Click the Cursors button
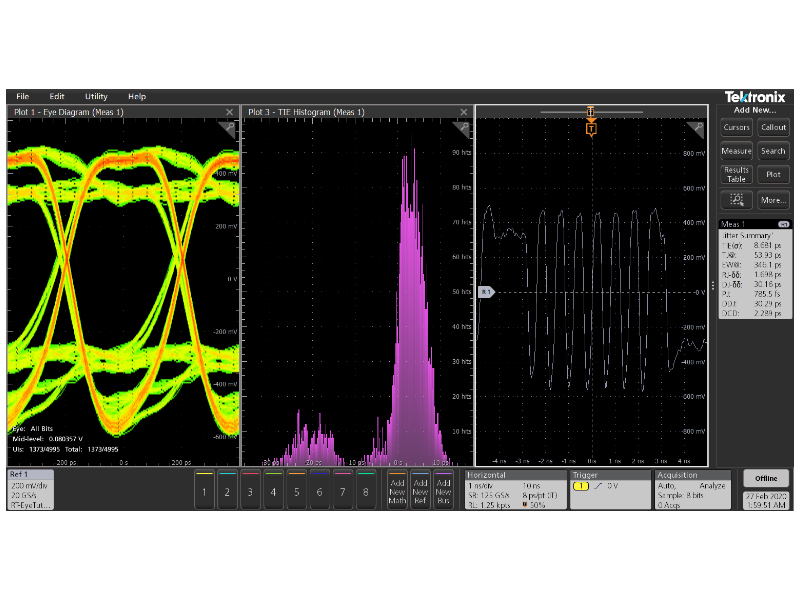The width and height of the screenshot is (800, 600). point(736,127)
